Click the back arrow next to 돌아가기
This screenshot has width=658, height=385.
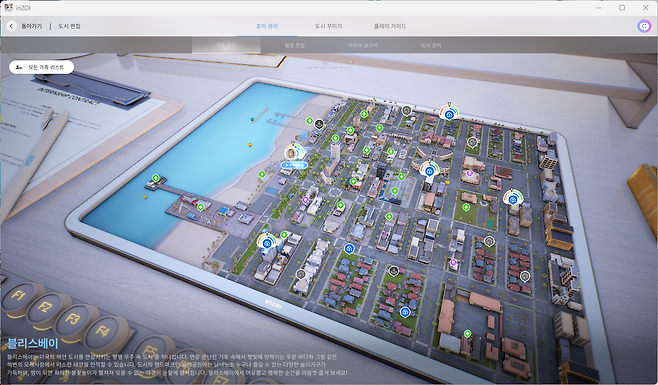[x=11, y=26]
